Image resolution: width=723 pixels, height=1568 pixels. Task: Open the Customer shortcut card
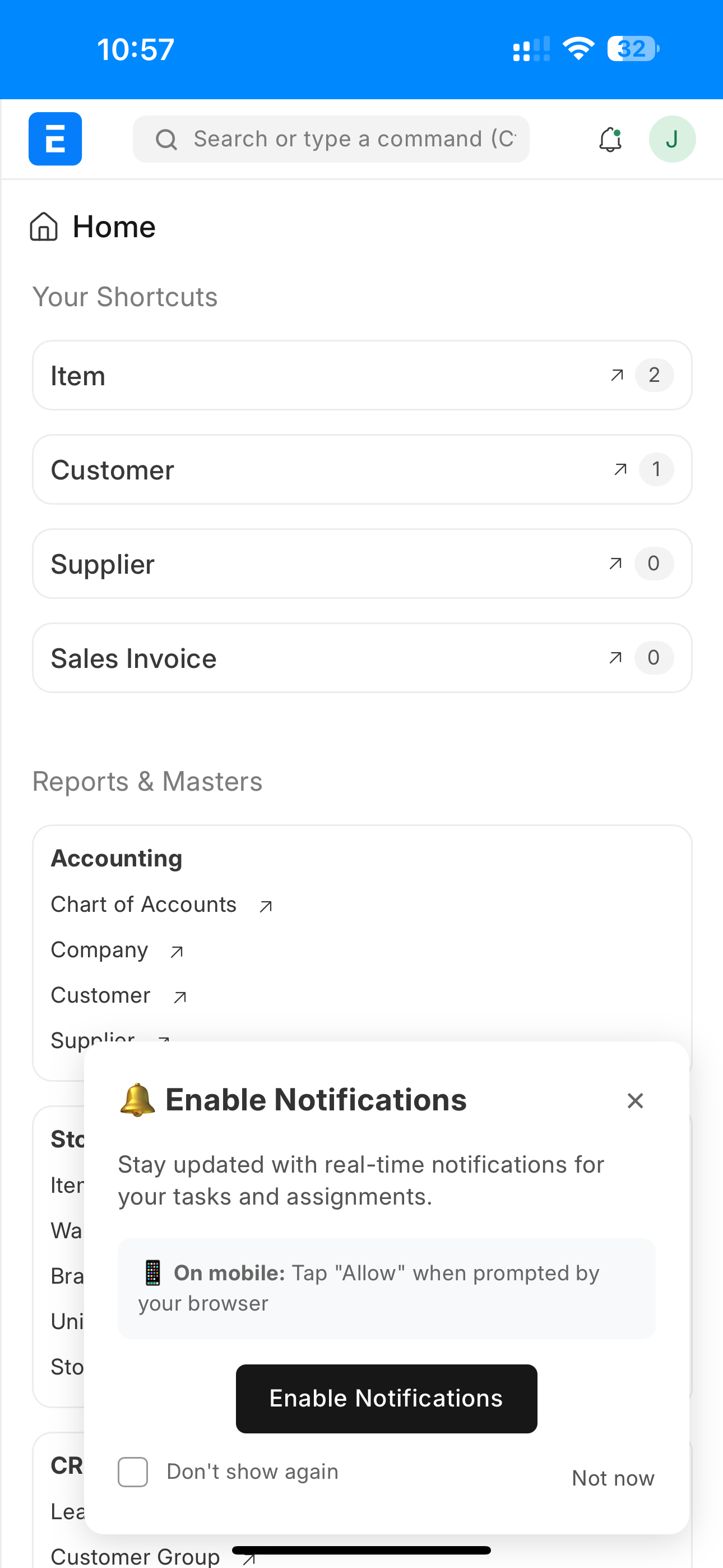pyautogui.click(x=317, y=469)
